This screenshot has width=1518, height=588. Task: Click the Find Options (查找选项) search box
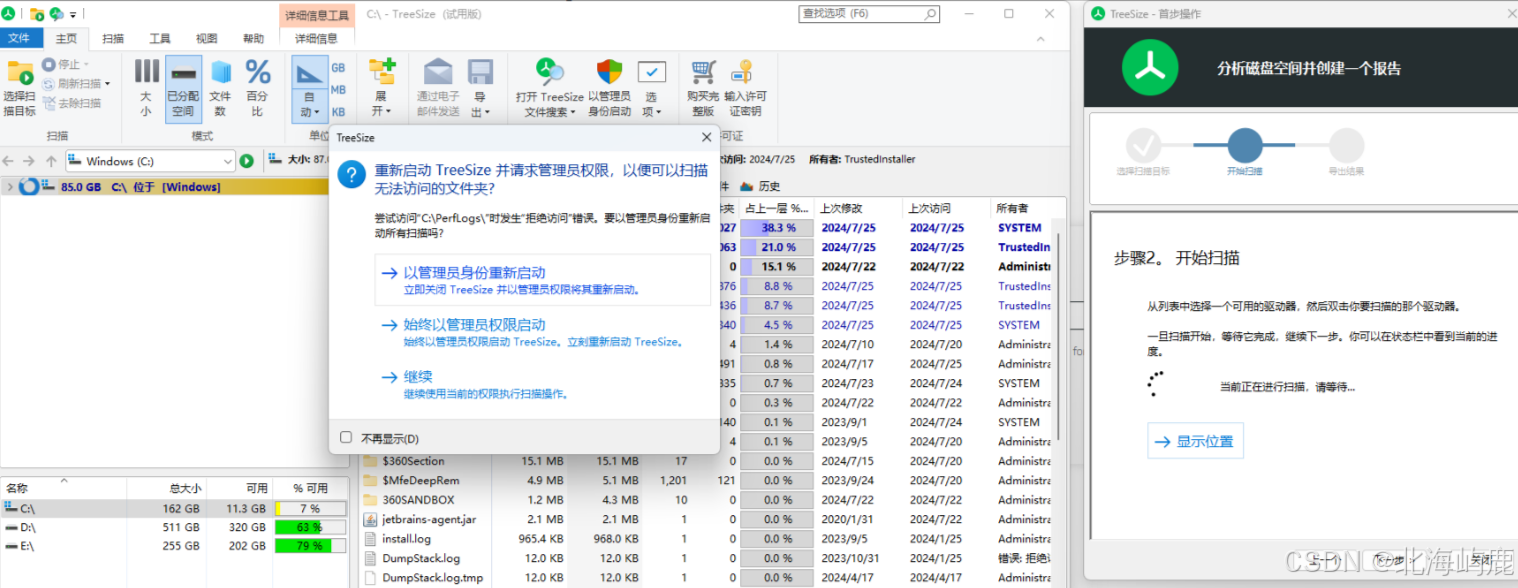[x=869, y=14]
